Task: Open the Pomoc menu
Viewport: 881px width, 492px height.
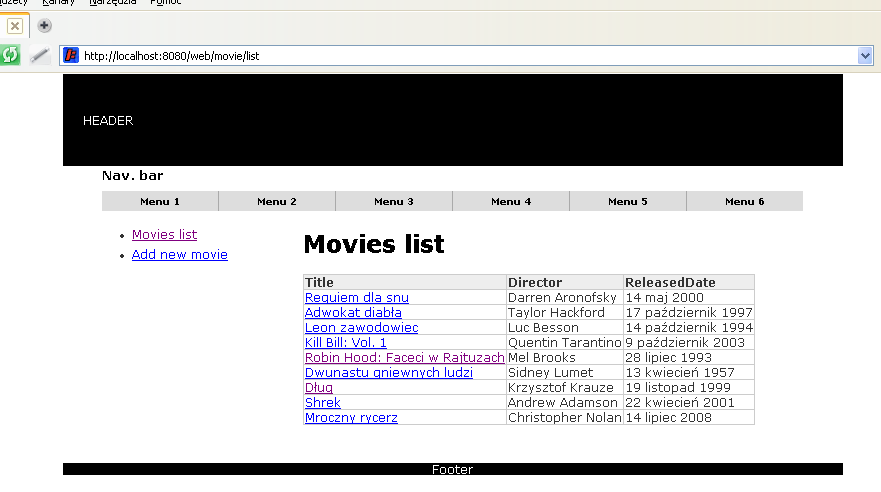Action: (165, 3)
